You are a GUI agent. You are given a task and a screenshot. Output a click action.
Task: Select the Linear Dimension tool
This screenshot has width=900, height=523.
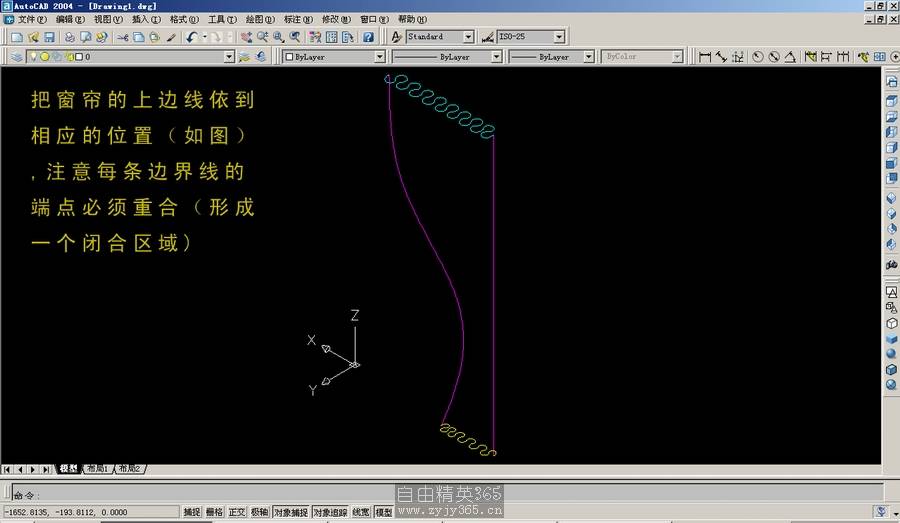705,57
